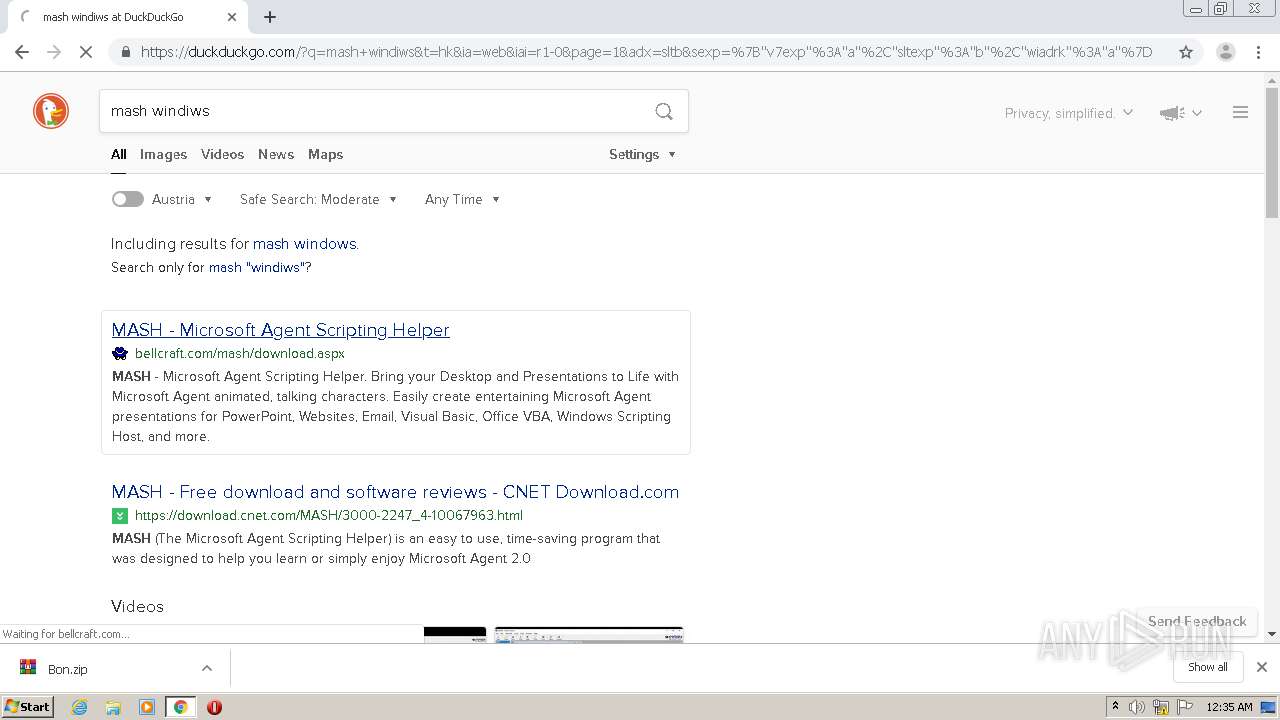
Task: Bookmark this page with star
Action: [1186, 52]
